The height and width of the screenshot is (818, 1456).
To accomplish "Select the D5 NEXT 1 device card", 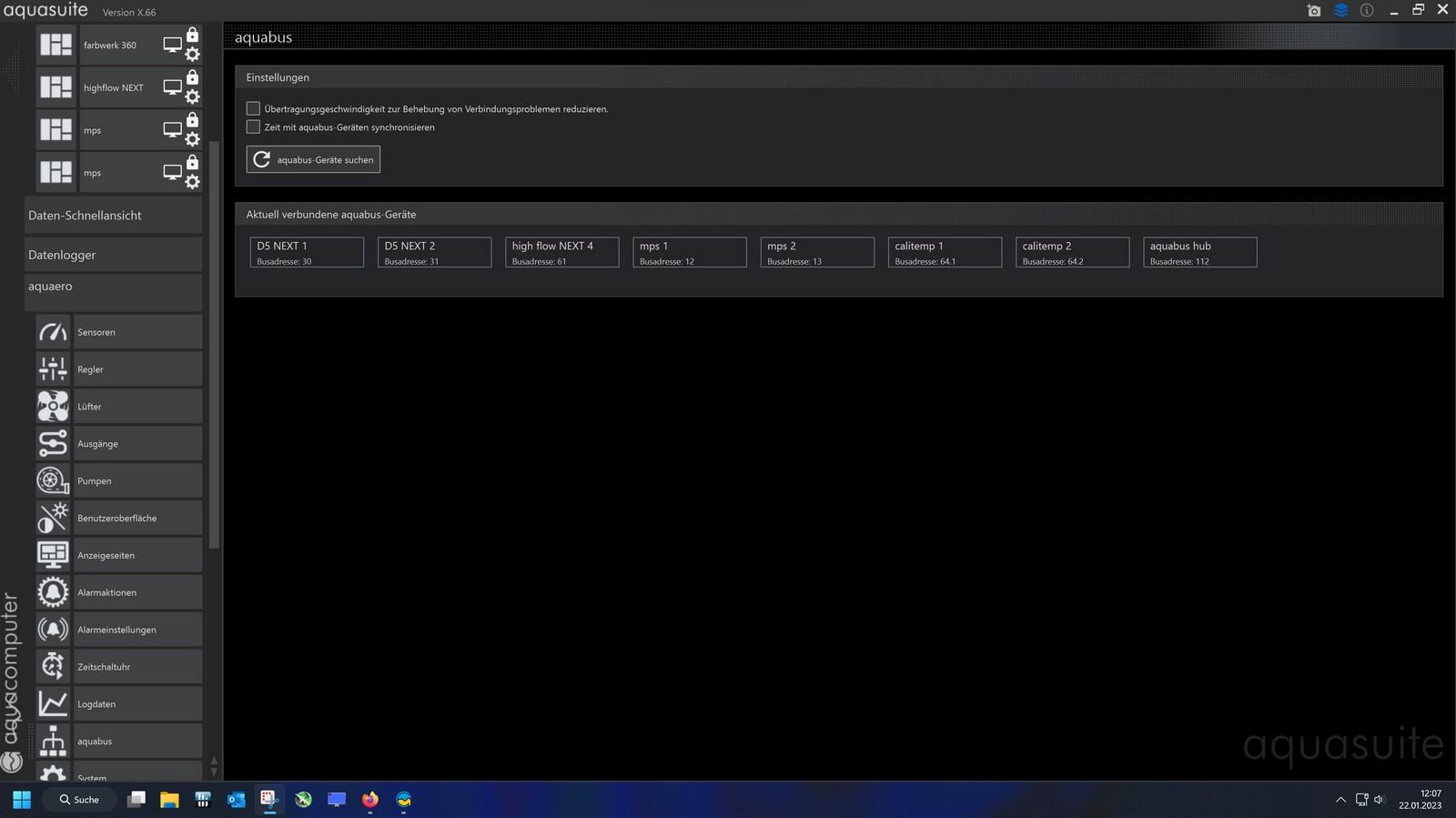I will coord(307,252).
